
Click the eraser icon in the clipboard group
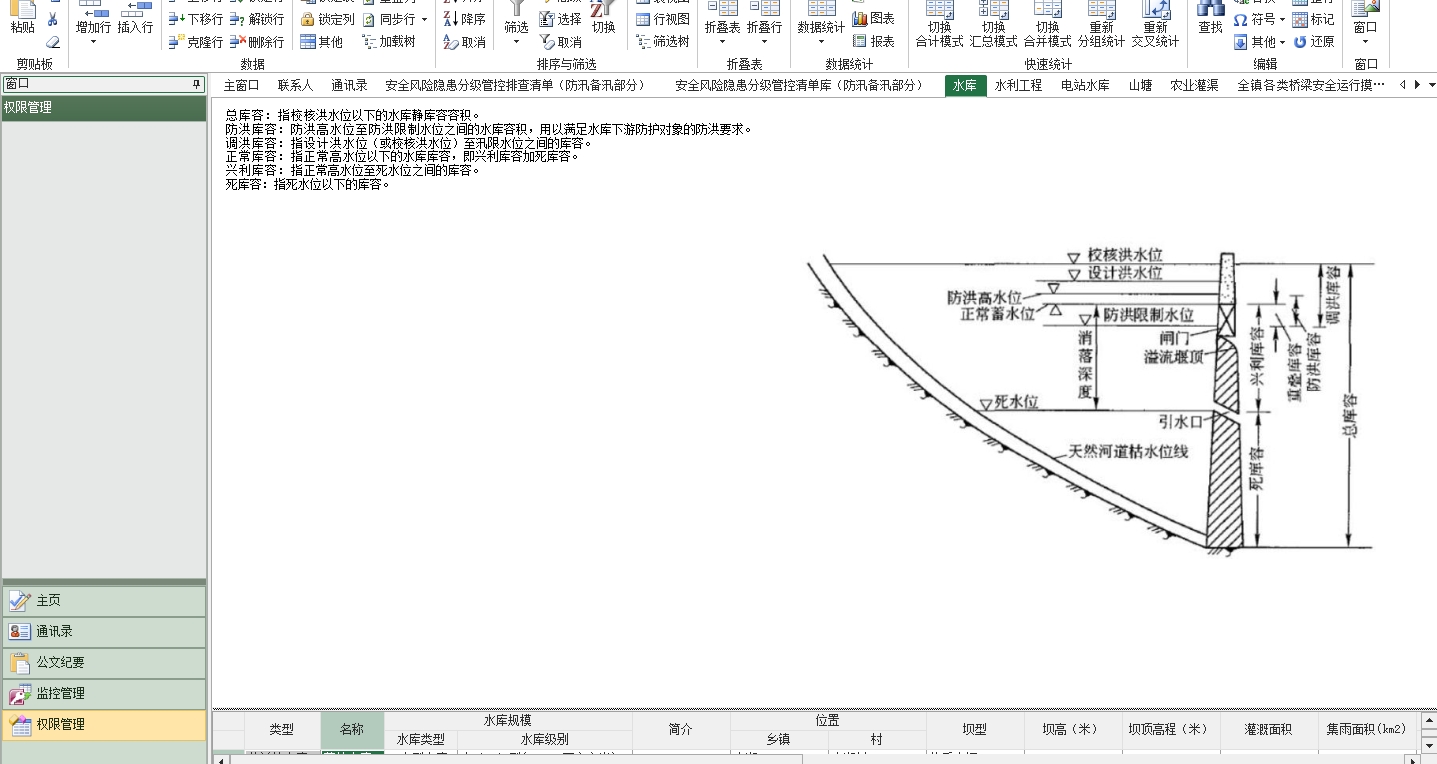52,42
